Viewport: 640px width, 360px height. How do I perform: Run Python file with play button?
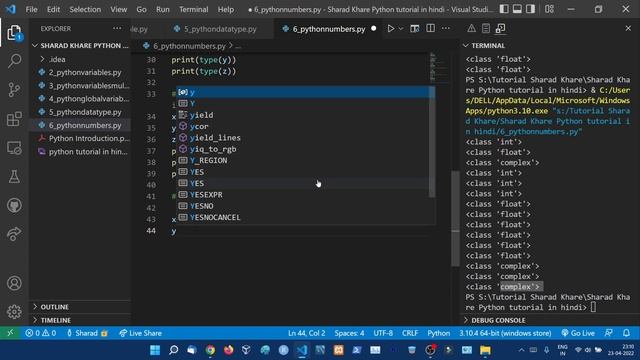tap(391, 29)
